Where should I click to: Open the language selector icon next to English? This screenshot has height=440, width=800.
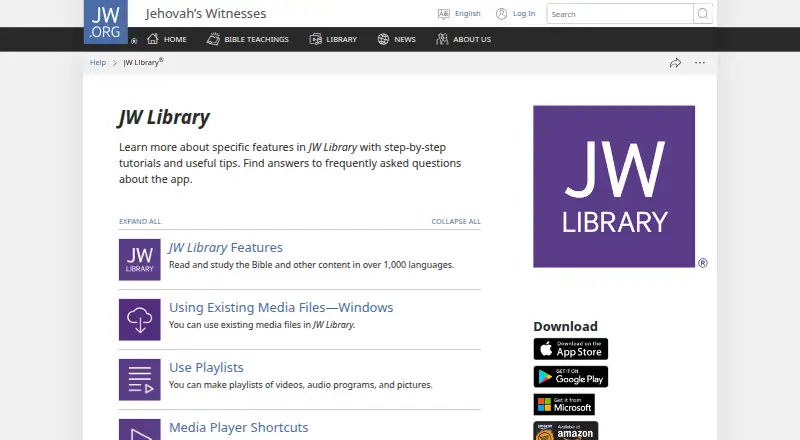click(444, 14)
